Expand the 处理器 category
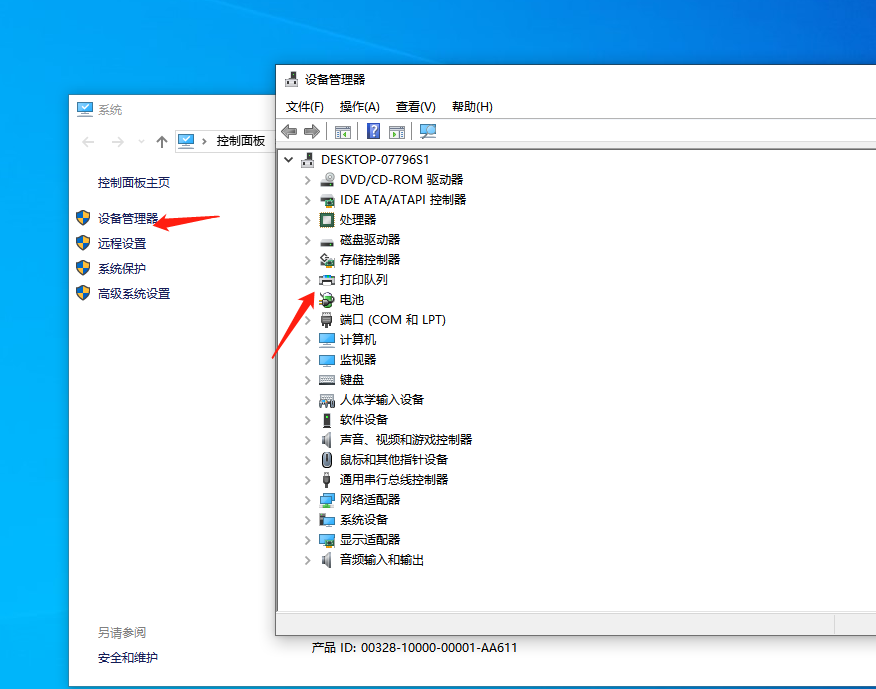Screen dimensions: 876x689 click(307, 219)
